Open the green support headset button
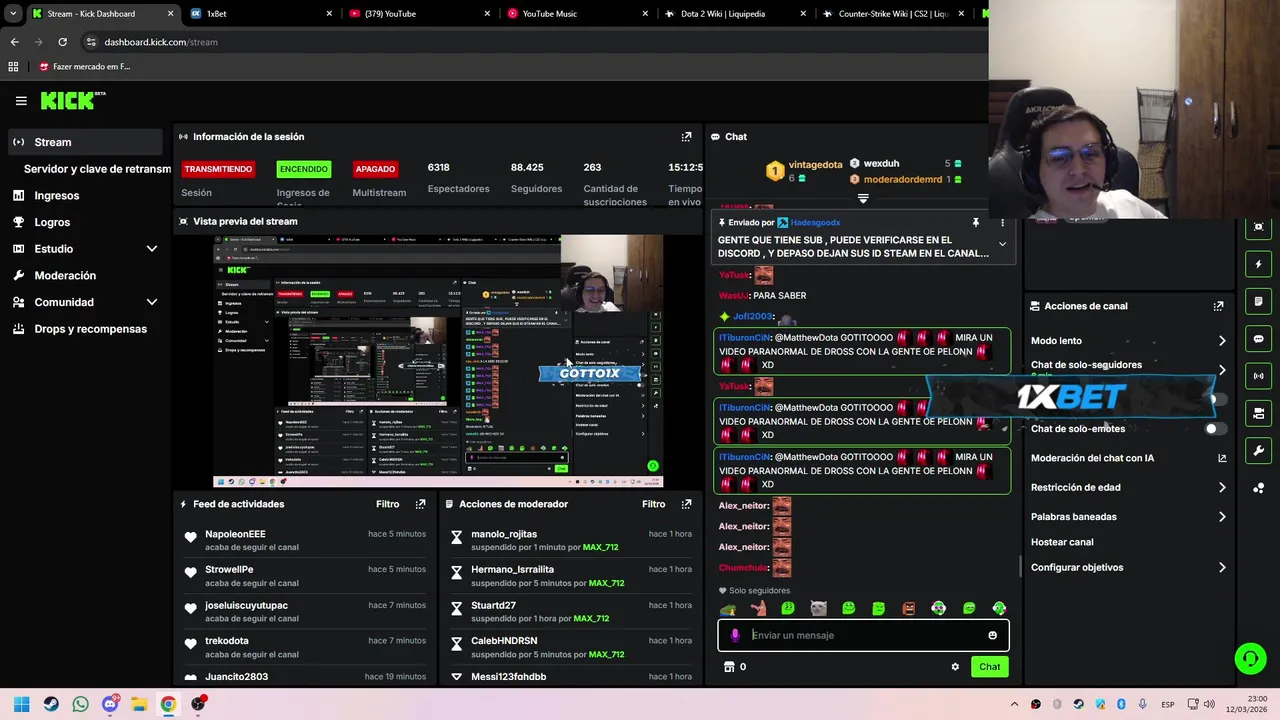This screenshot has height=720, width=1280. click(1250, 658)
